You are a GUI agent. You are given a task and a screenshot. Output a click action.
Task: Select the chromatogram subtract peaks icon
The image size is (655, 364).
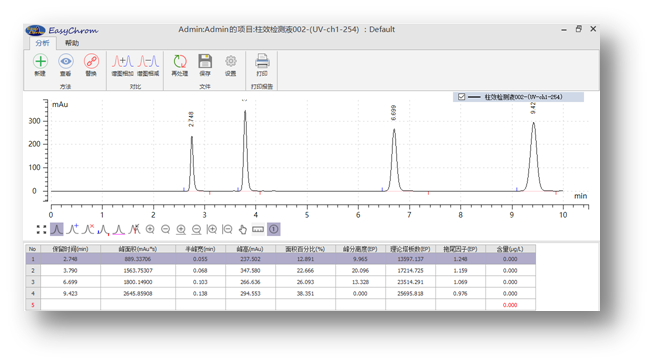coord(148,61)
